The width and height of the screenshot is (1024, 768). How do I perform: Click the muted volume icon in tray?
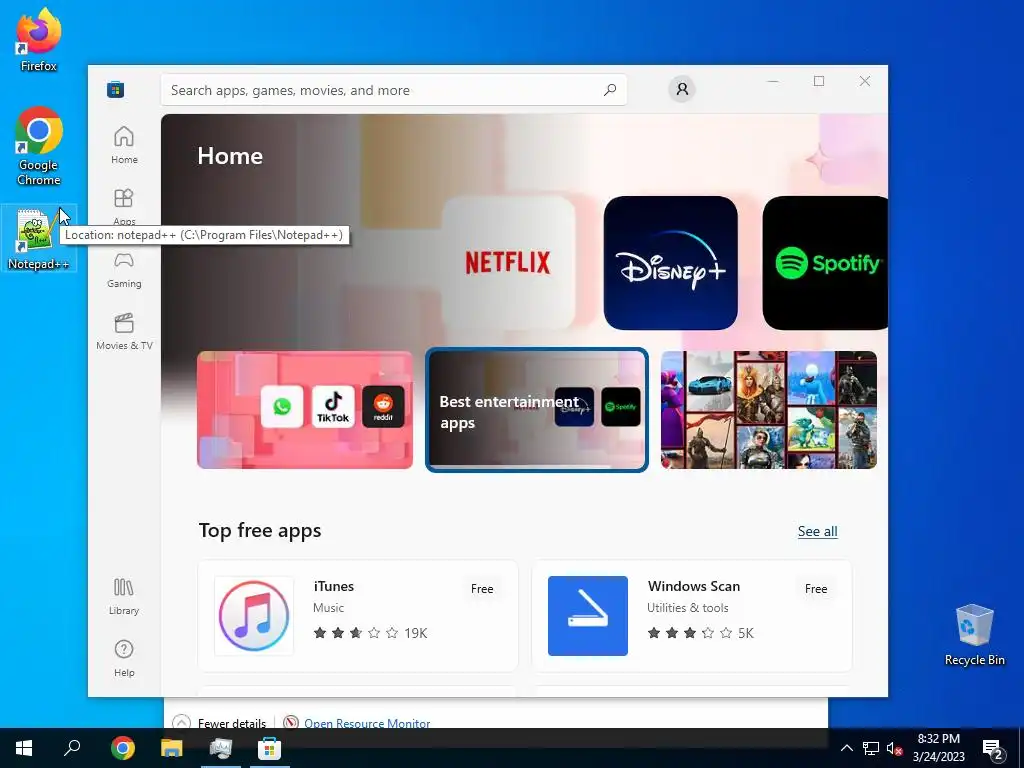pyautogui.click(x=894, y=748)
